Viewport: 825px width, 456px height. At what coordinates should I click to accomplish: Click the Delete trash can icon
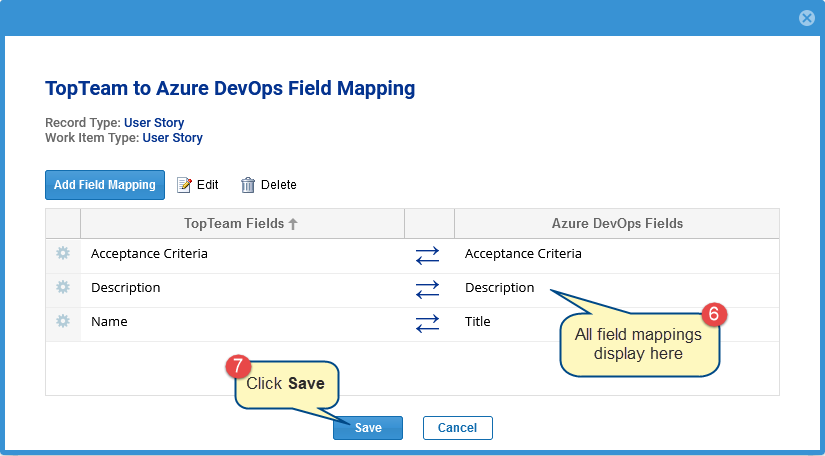[248, 185]
